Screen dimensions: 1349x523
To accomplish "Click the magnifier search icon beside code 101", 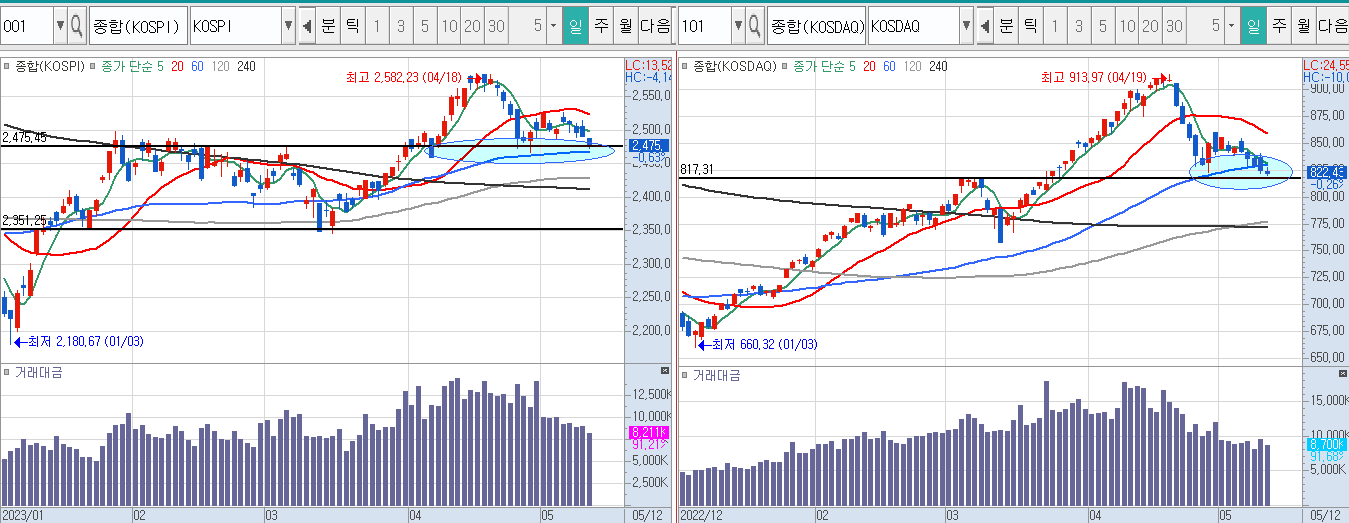I will pyautogui.click(x=756, y=26).
